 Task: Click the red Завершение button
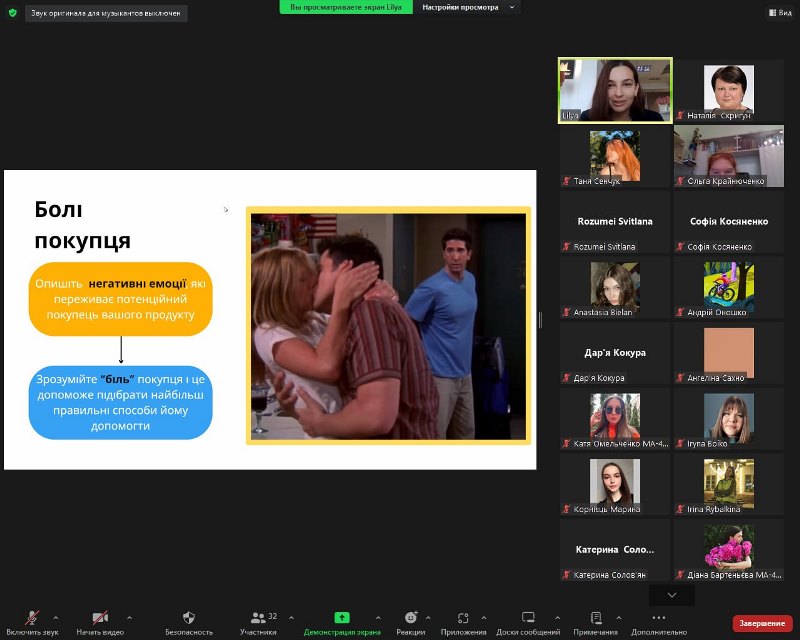[762, 623]
